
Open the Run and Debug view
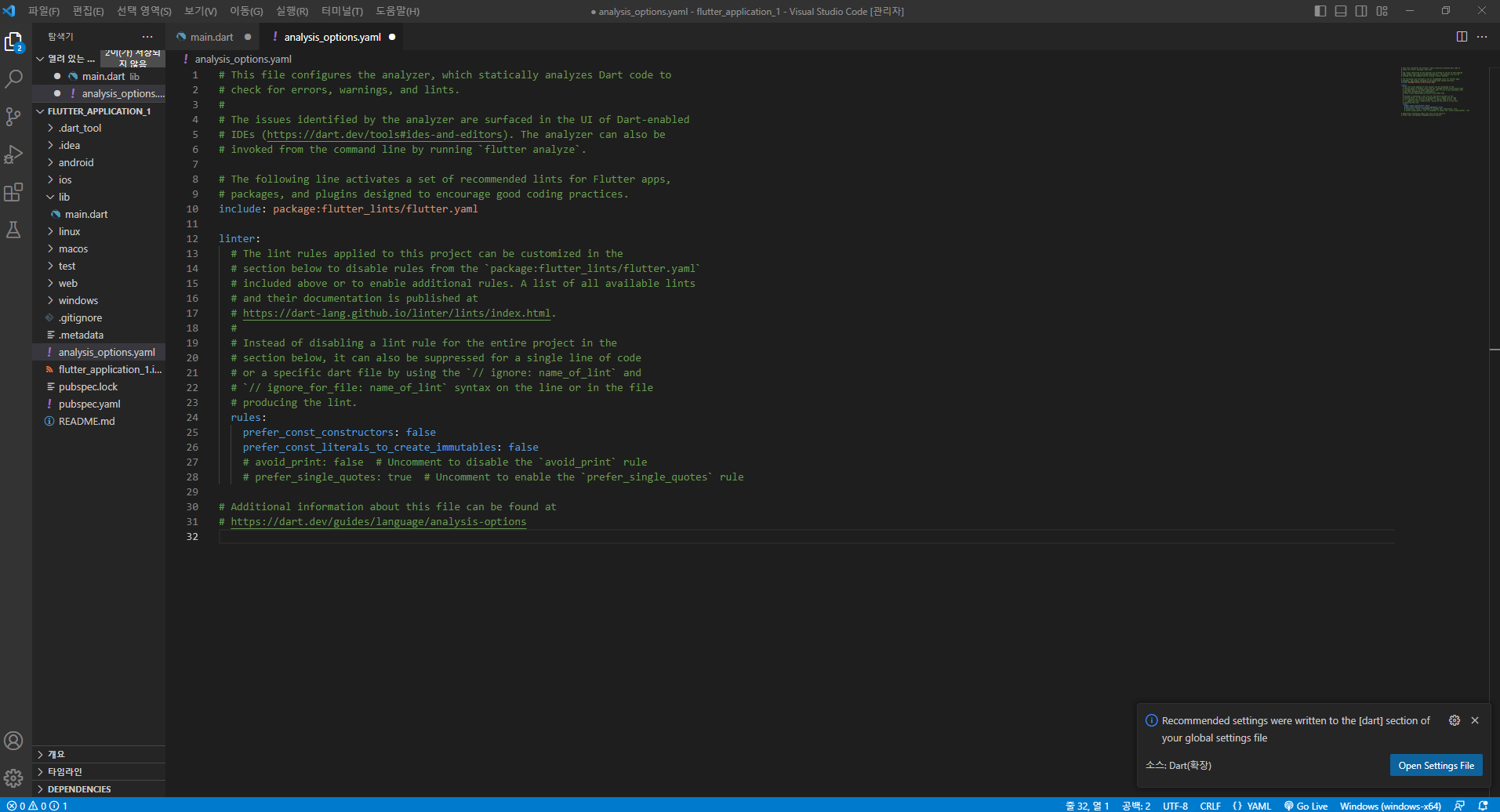tap(14, 154)
